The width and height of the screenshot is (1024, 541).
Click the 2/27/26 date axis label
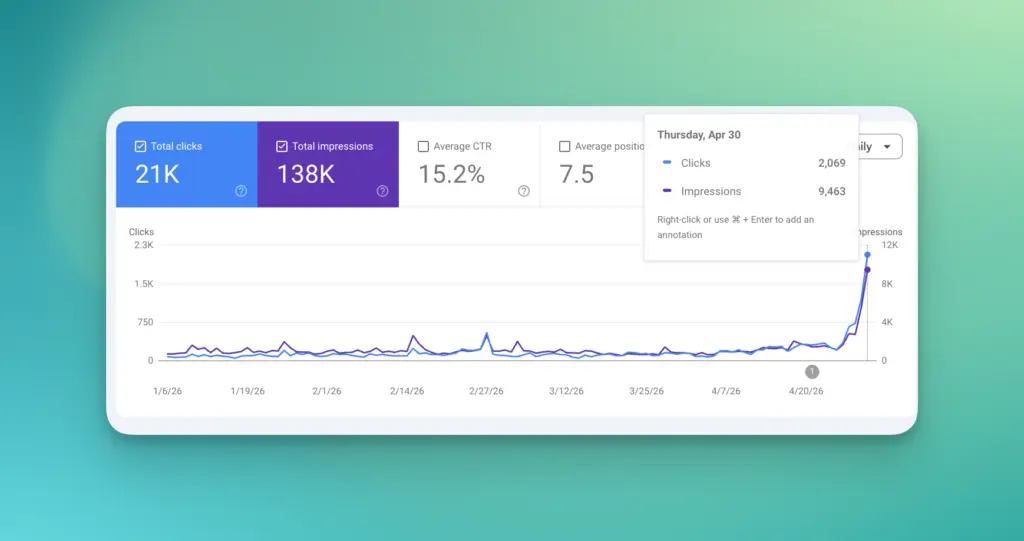[487, 391]
